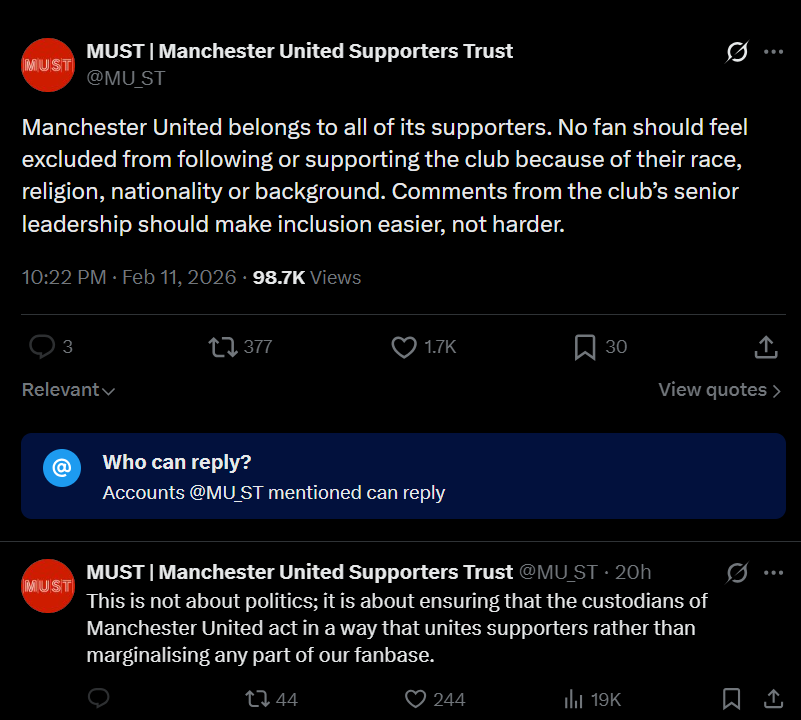Open the mention badge in the reply banner
This screenshot has height=720, width=801.
click(x=62, y=468)
